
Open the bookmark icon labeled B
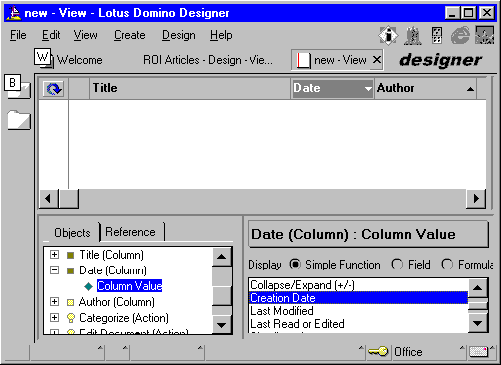click(x=17, y=86)
